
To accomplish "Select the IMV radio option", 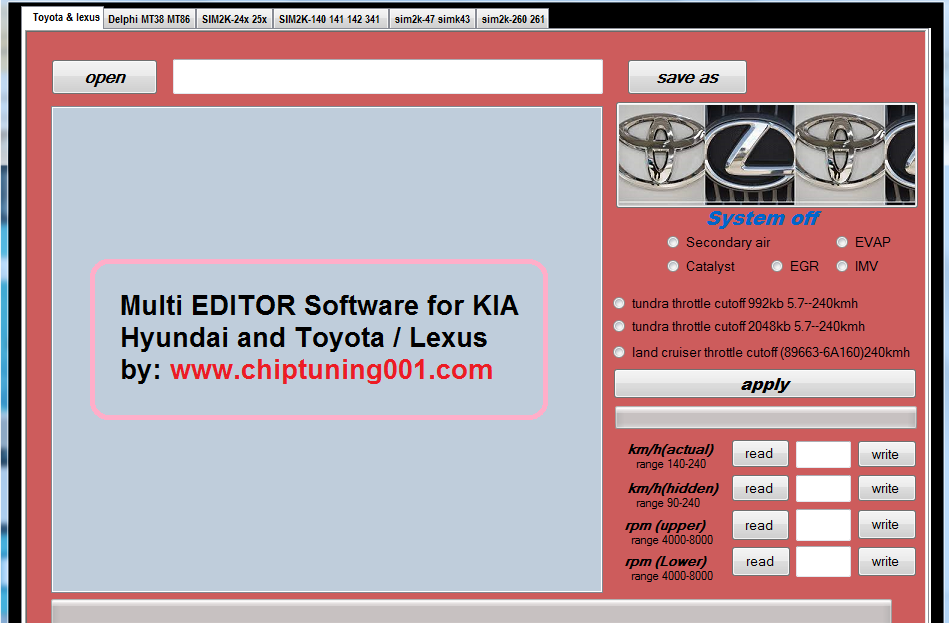I will click(x=842, y=267).
